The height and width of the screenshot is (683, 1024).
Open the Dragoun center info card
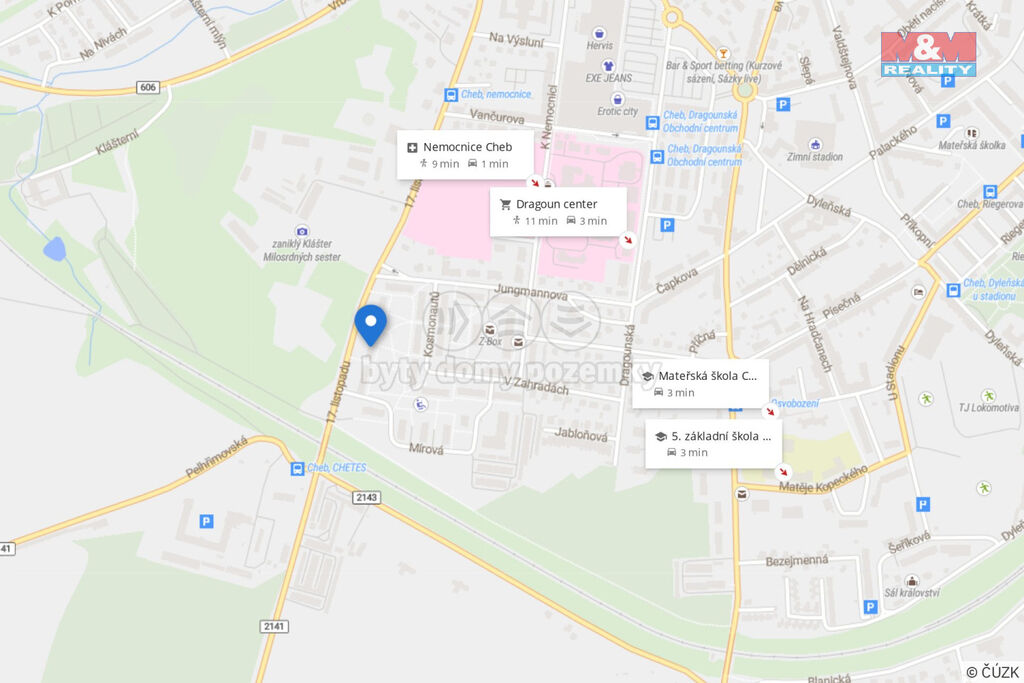click(558, 212)
